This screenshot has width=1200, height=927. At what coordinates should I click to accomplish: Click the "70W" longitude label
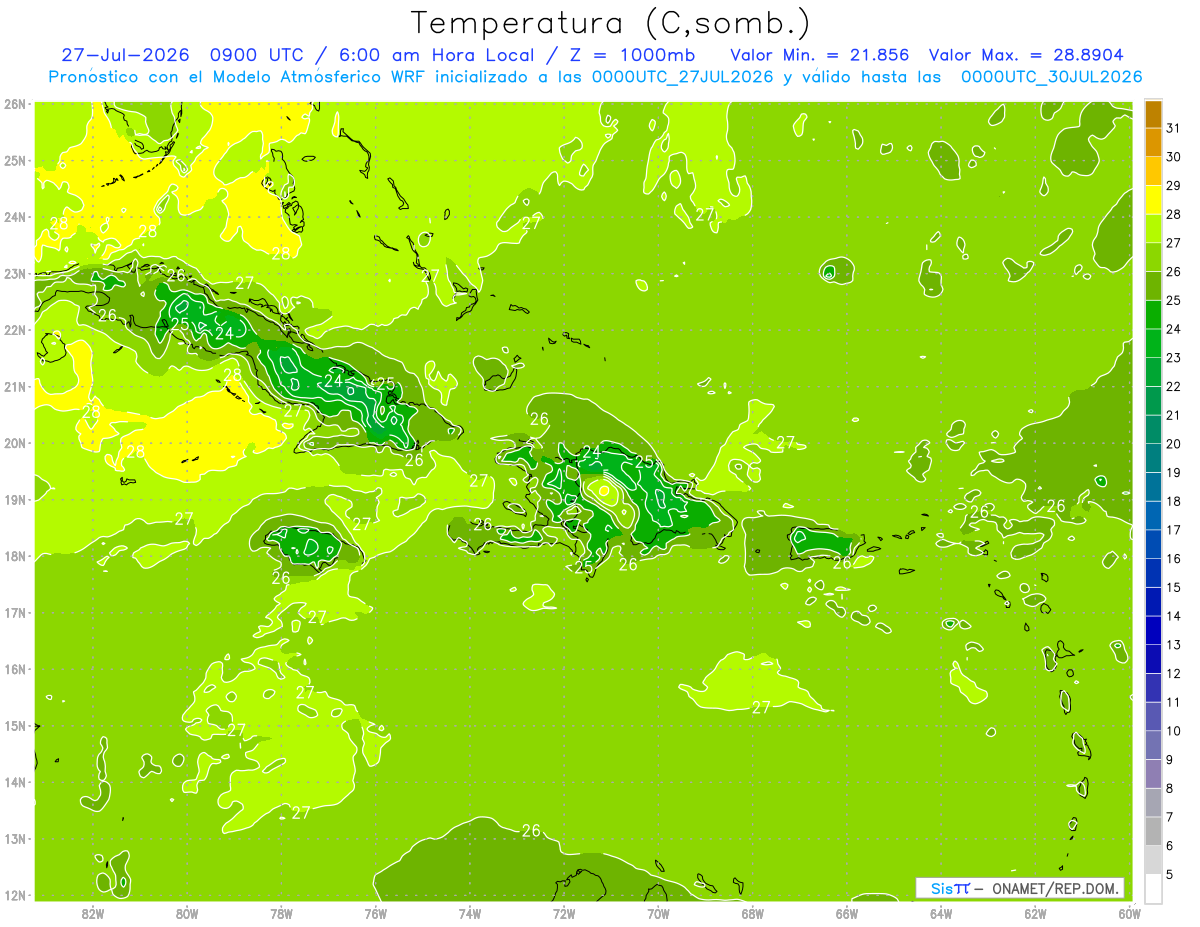[658, 913]
